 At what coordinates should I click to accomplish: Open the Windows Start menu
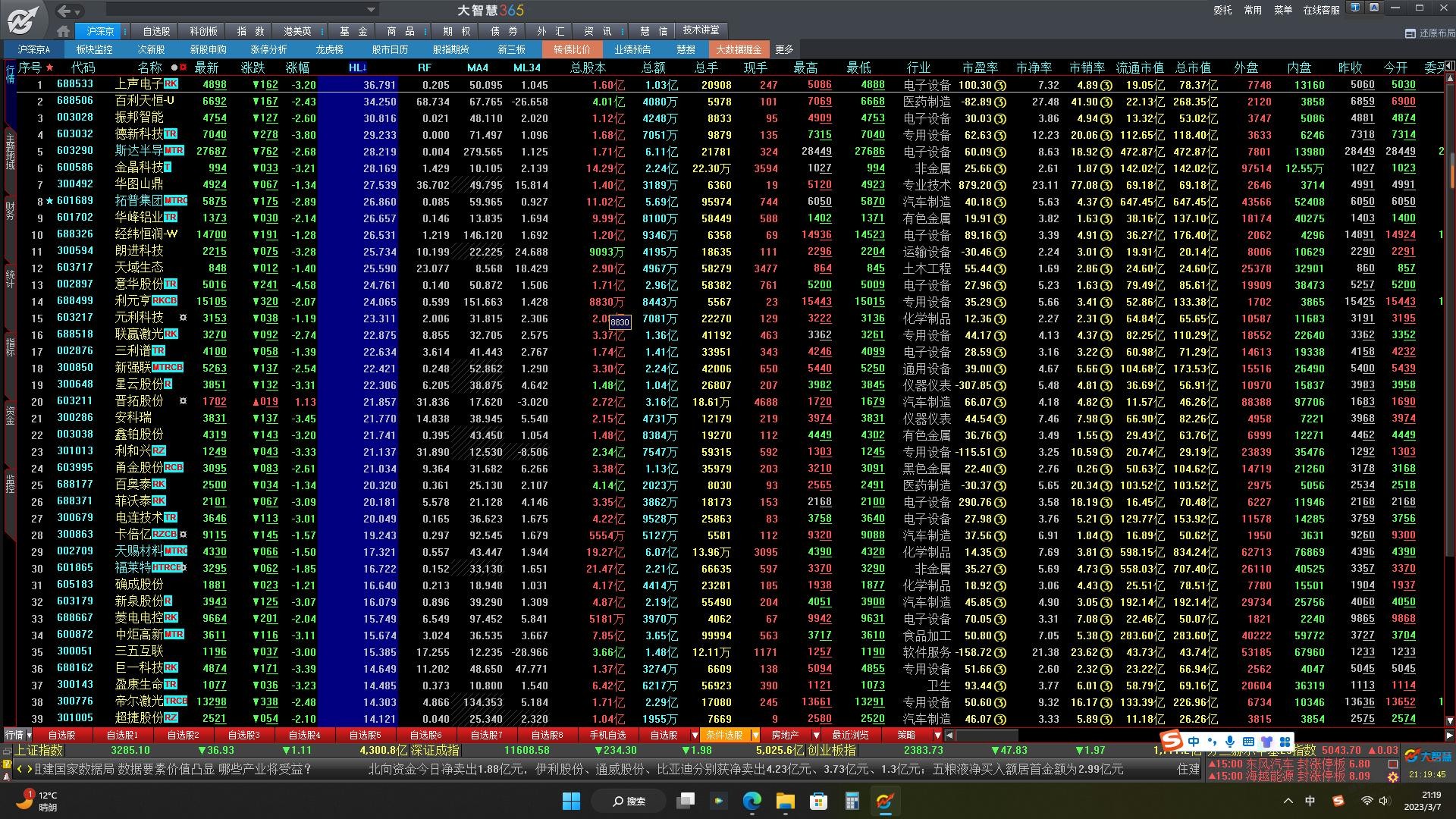point(571,801)
